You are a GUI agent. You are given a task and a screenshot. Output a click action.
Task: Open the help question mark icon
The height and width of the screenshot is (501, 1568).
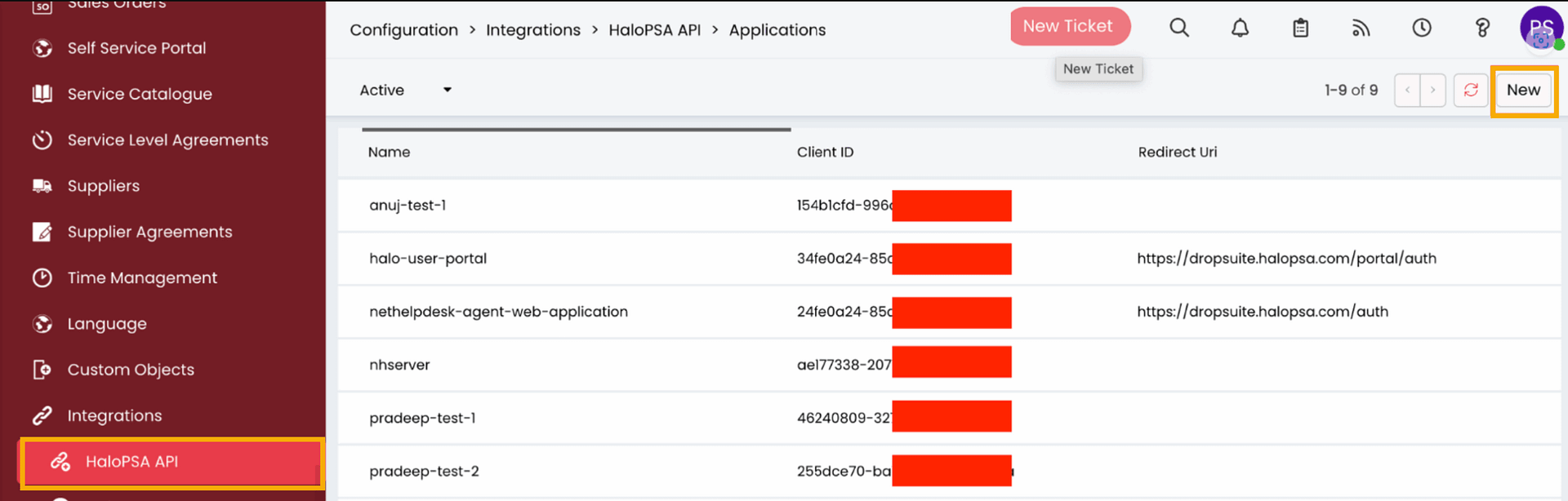click(1481, 28)
